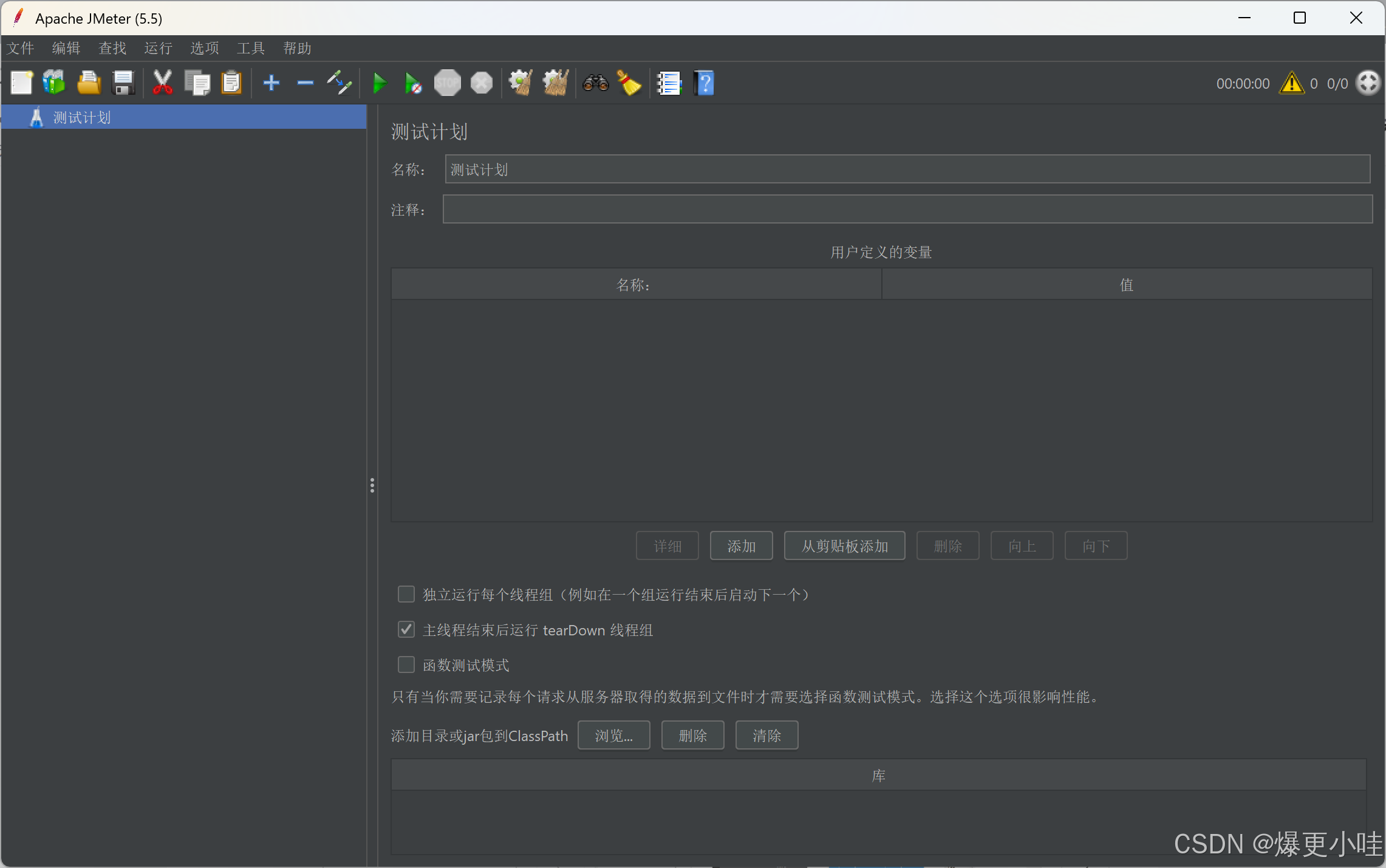Click the Open file folder icon
The width and height of the screenshot is (1386, 868).
(89, 83)
